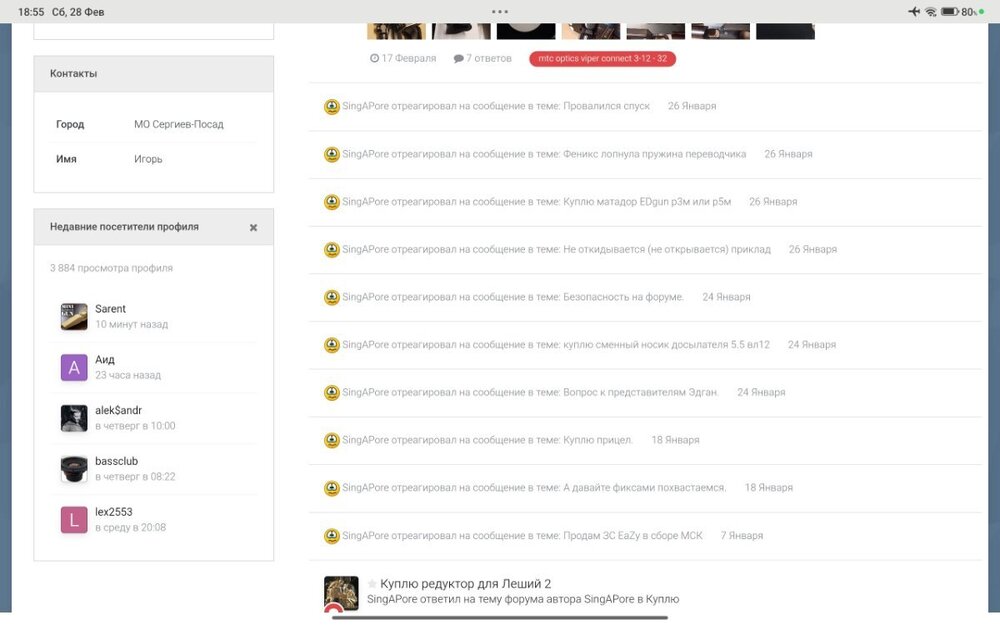Click the reply bubble icon showing 7 ответов
The height and width of the screenshot is (625, 1000).
460,58
